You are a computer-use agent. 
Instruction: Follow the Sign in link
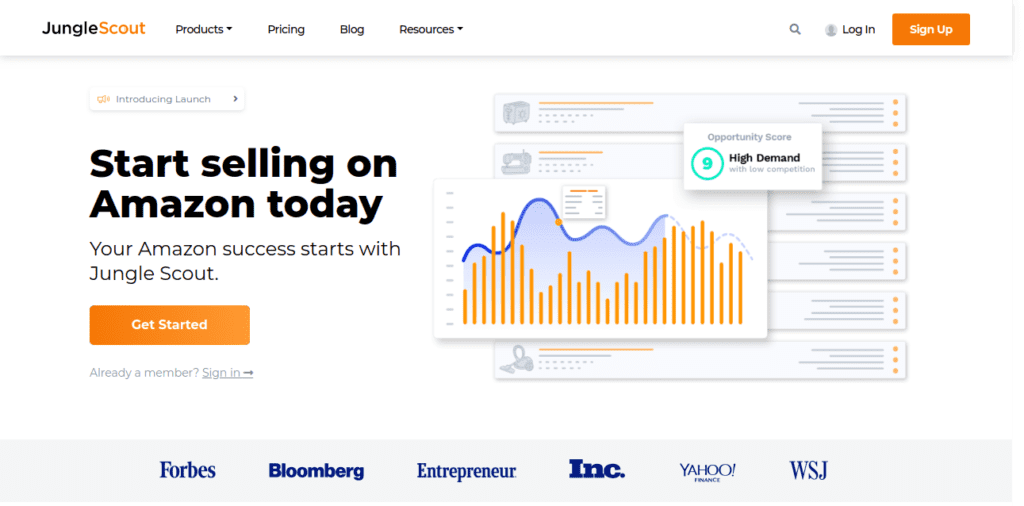(x=227, y=373)
